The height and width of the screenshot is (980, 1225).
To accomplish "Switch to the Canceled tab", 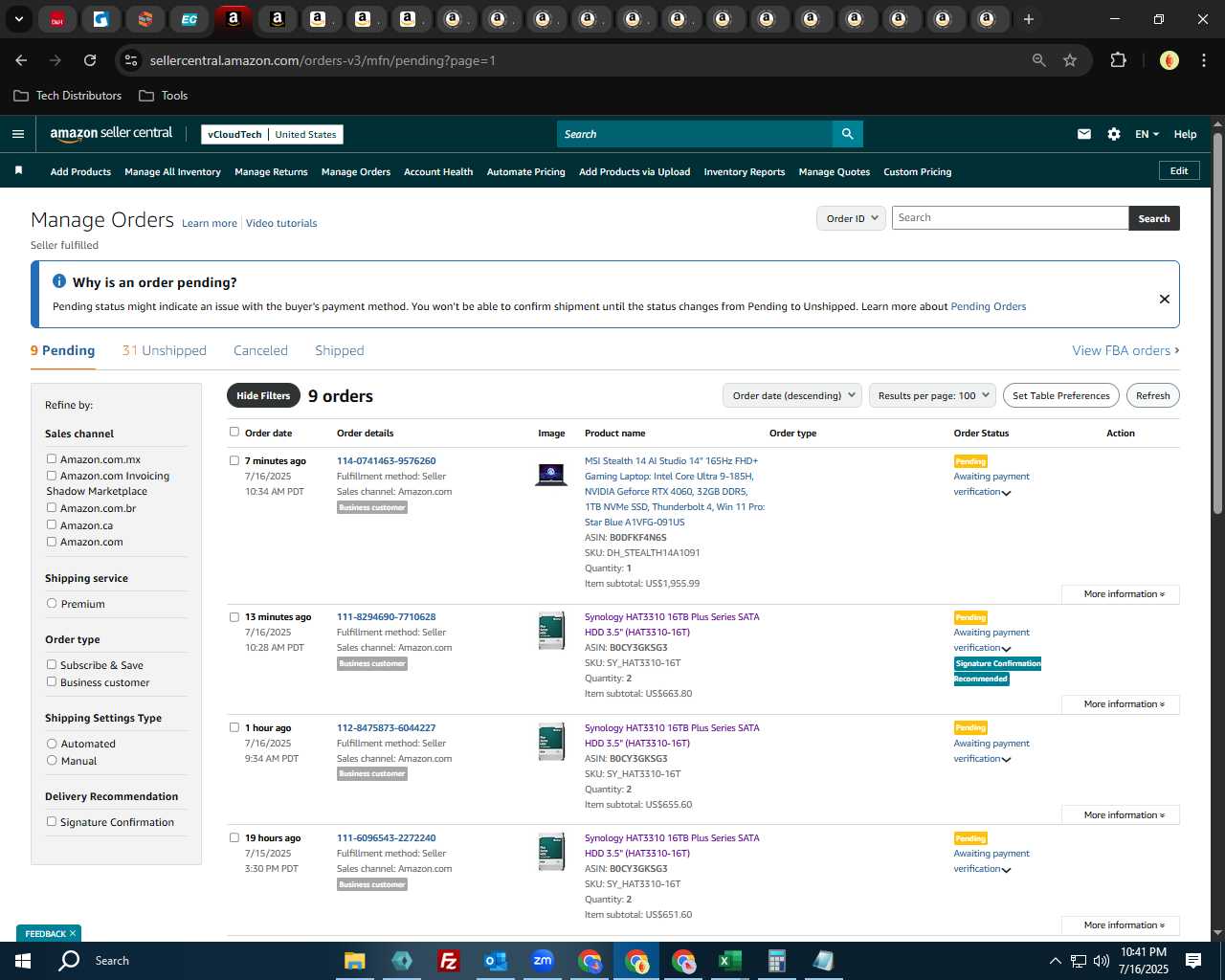I will [260, 350].
